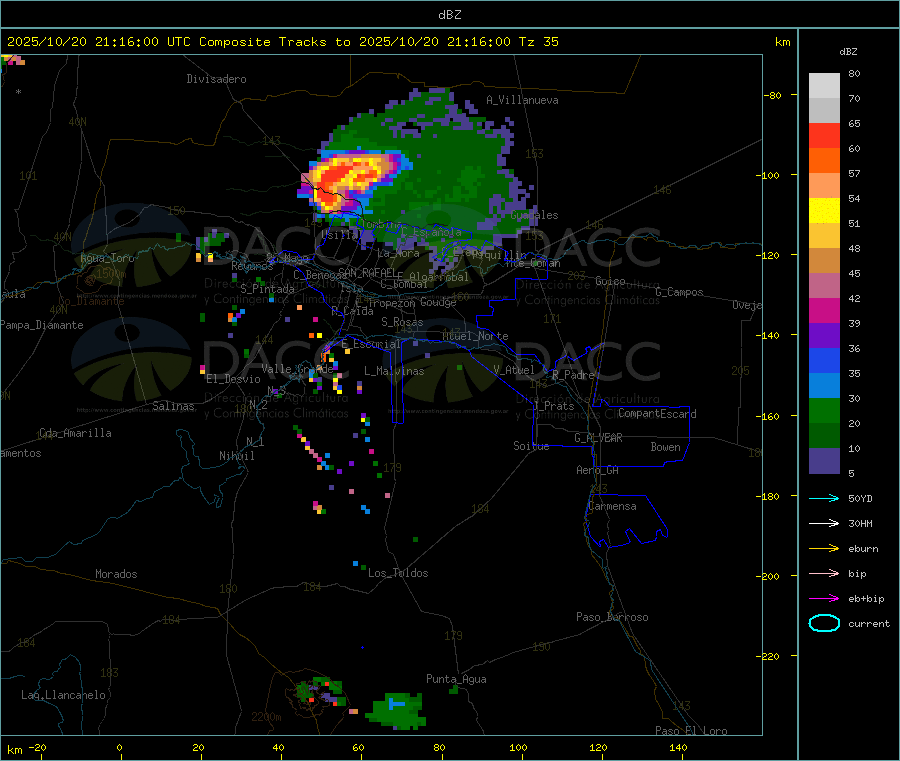Click the 'Punta_Agua' map label
This screenshot has width=900, height=761.
click(x=456, y=679)
